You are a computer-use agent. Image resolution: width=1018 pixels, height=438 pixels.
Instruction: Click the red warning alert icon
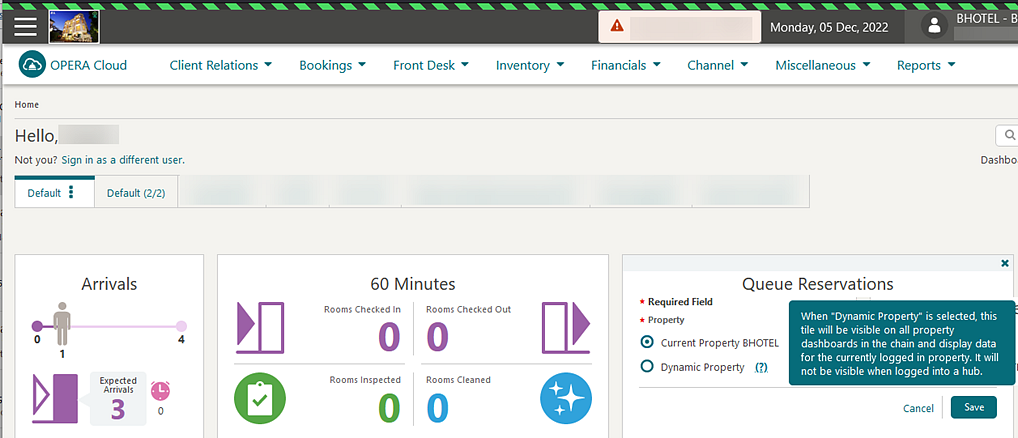(x=617, y=26)
